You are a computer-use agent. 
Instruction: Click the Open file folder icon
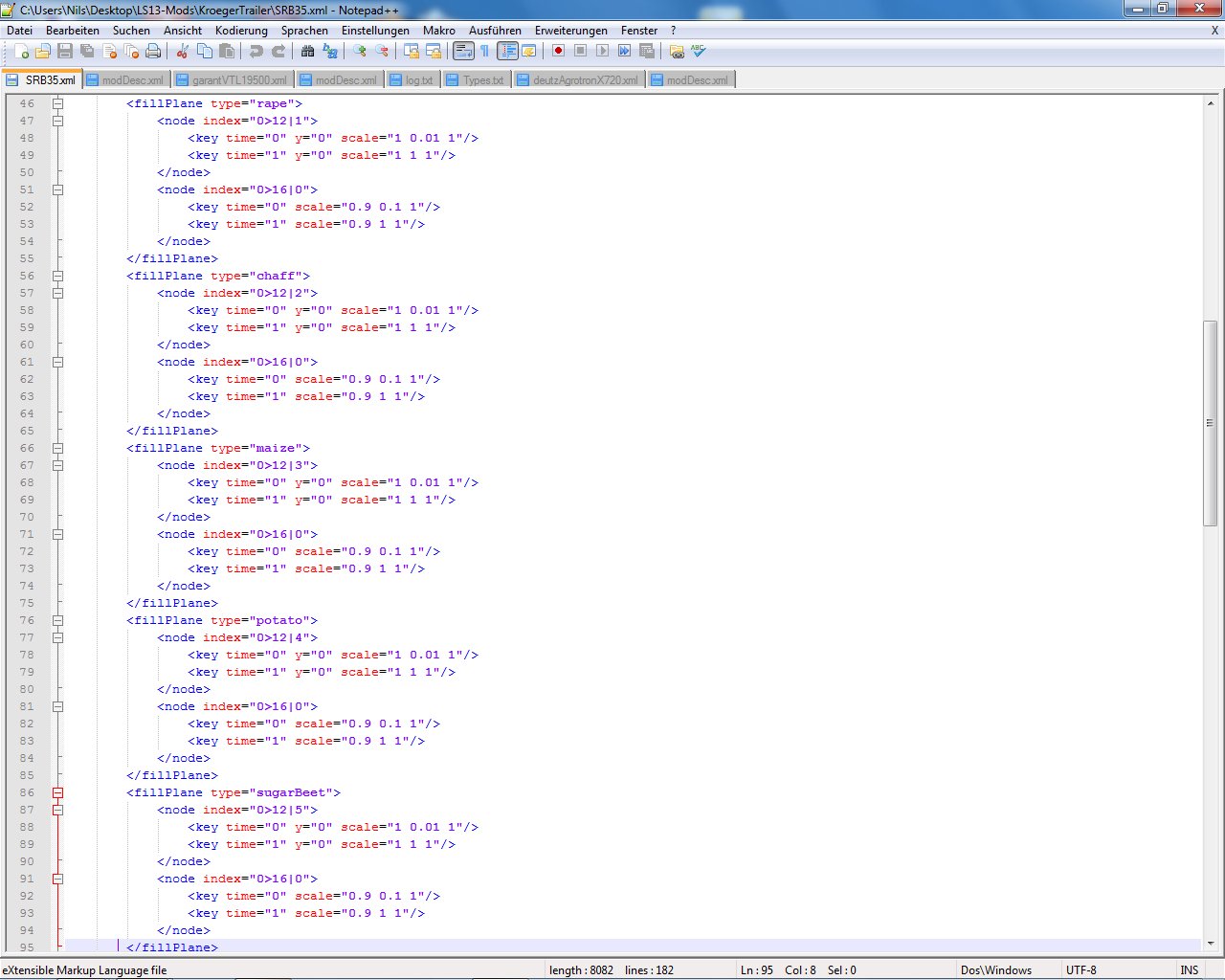coord(43,51)
